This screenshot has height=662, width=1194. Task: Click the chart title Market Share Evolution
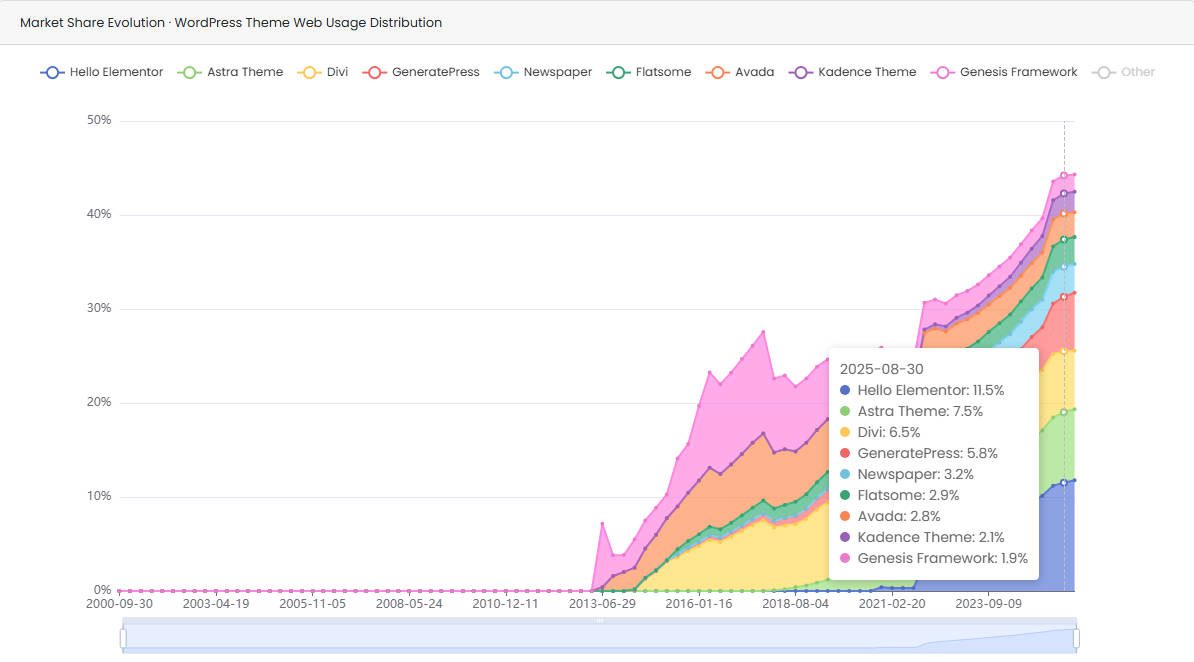(94, 22)
